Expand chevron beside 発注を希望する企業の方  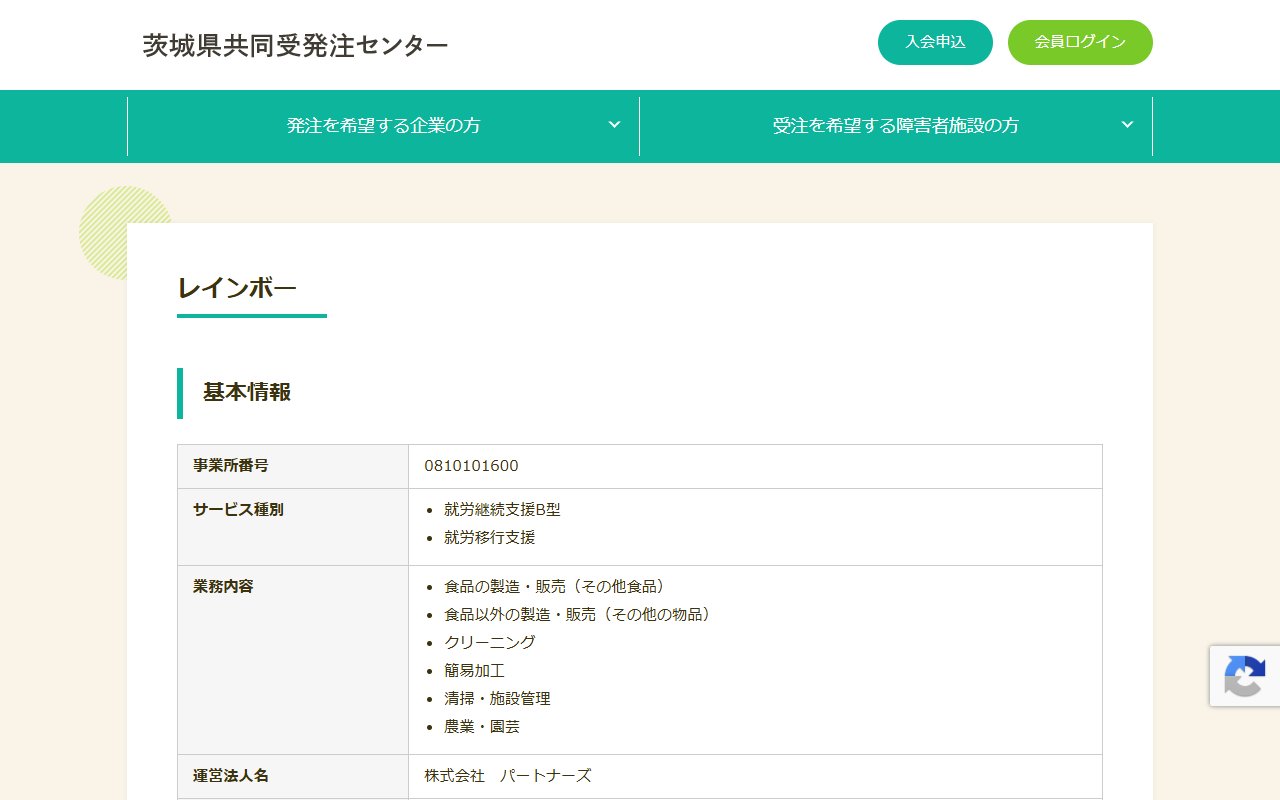click(x=614, y=125)
